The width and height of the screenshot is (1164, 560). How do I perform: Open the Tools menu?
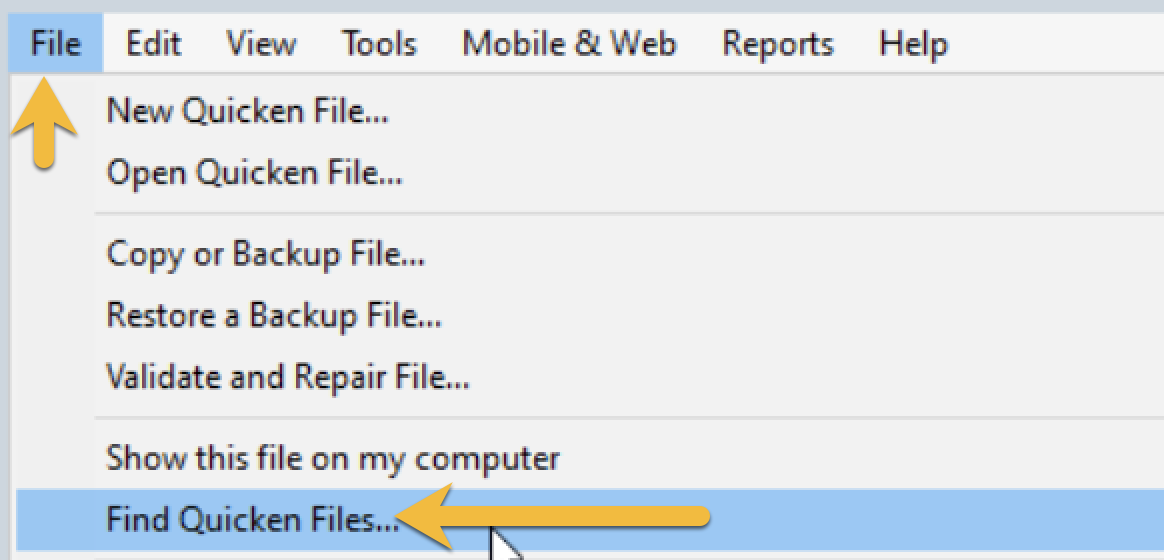pos(379,44)
